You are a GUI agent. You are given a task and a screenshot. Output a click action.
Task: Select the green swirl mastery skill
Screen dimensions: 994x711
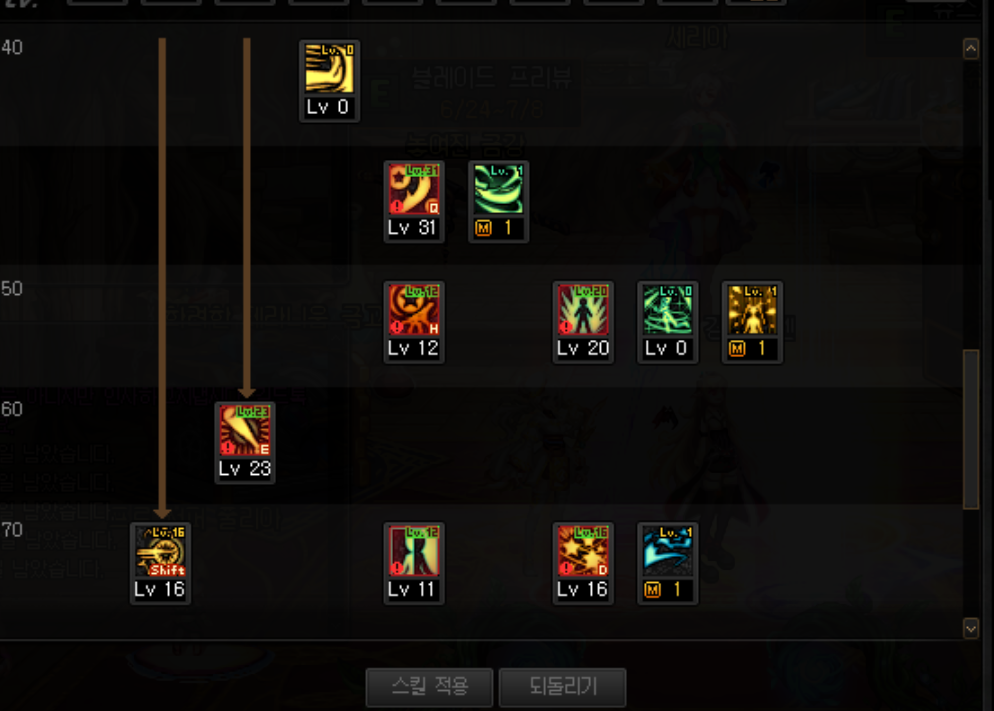point(498,189)
